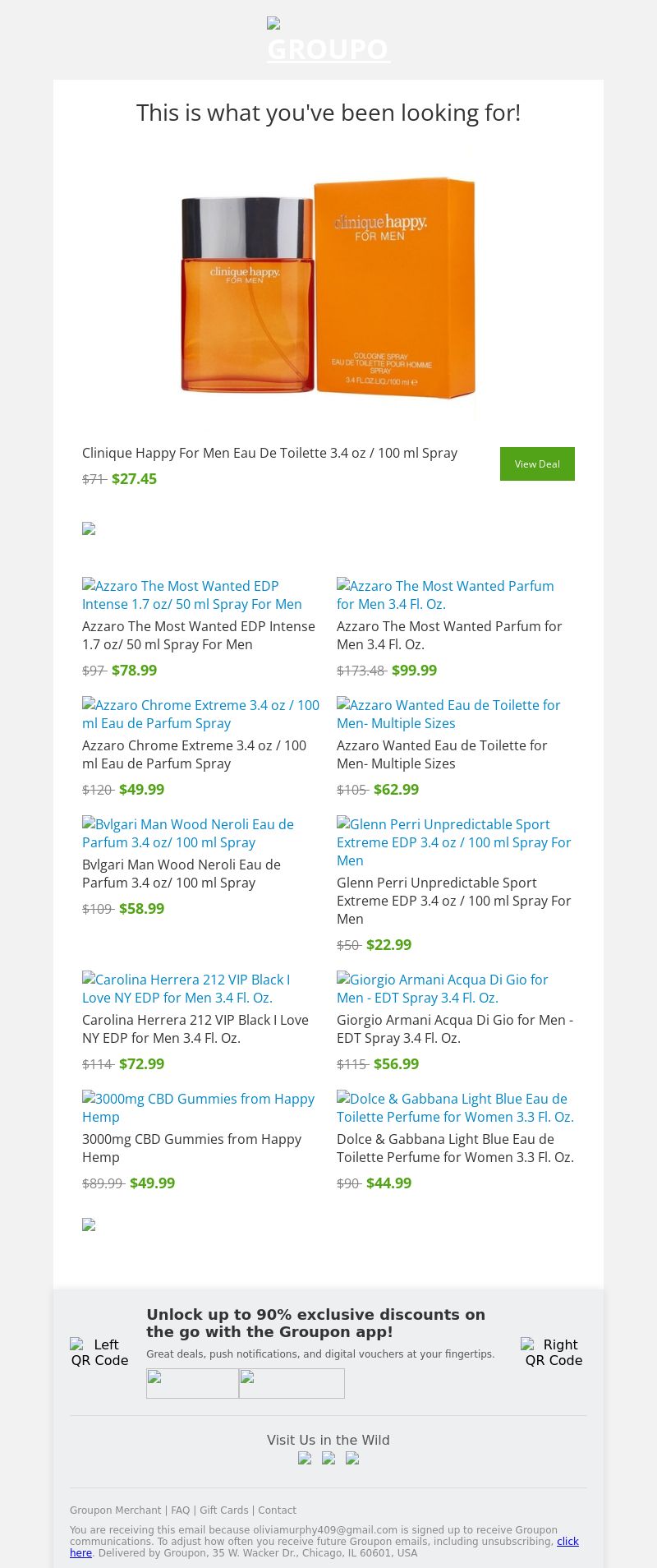Open 3000mg CBD Gummies from Happy Hemp link
657x1568 pixels.
(x=198, y=1108)
